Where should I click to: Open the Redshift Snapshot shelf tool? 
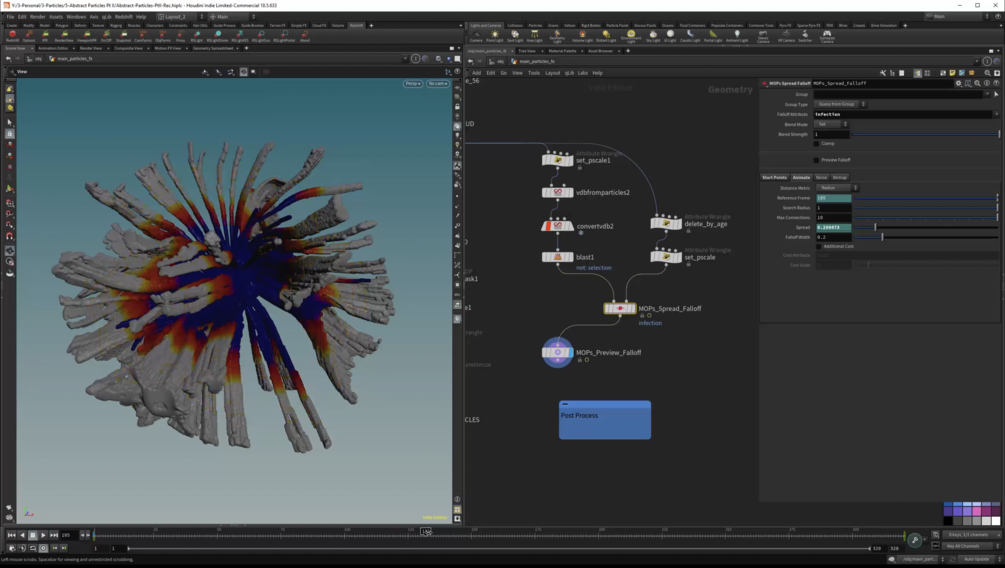pyautogui.click(x=124, y=35)
